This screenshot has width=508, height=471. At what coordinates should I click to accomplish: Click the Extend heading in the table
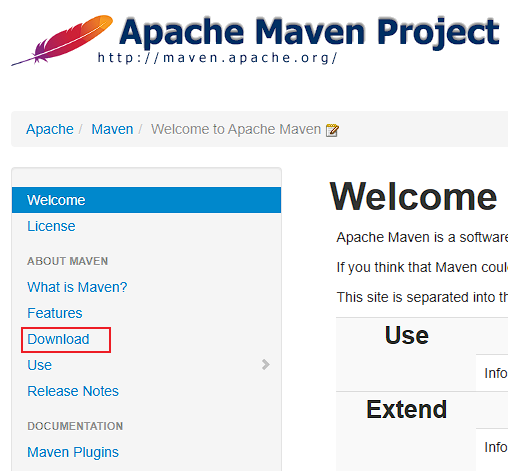(407, 409)
